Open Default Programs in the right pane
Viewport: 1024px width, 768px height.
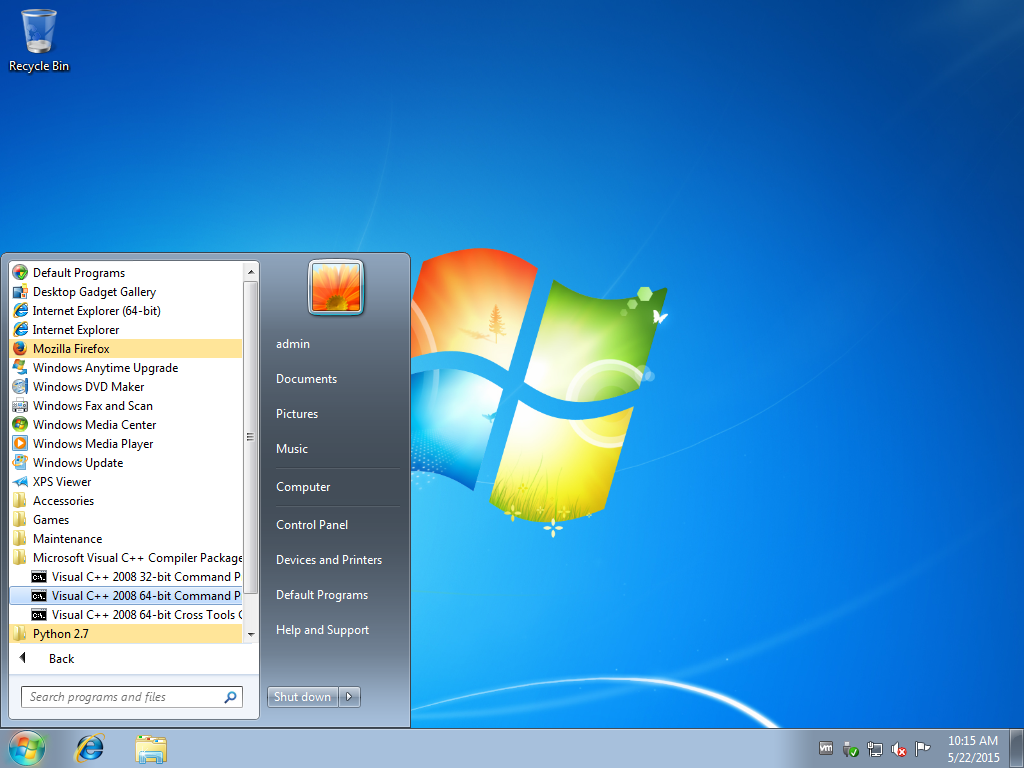coord(321,595)
